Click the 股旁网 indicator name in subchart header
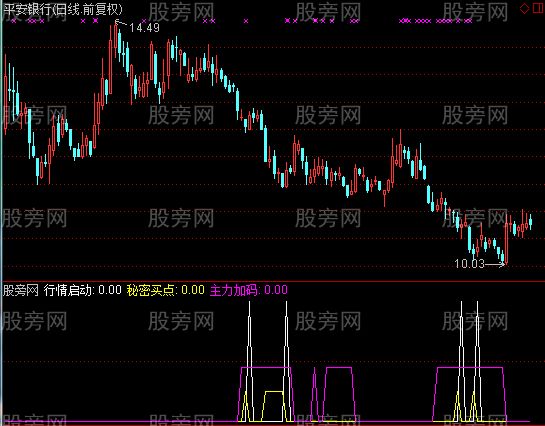Viewport: 545px width, 426px height. click(21, 290)
